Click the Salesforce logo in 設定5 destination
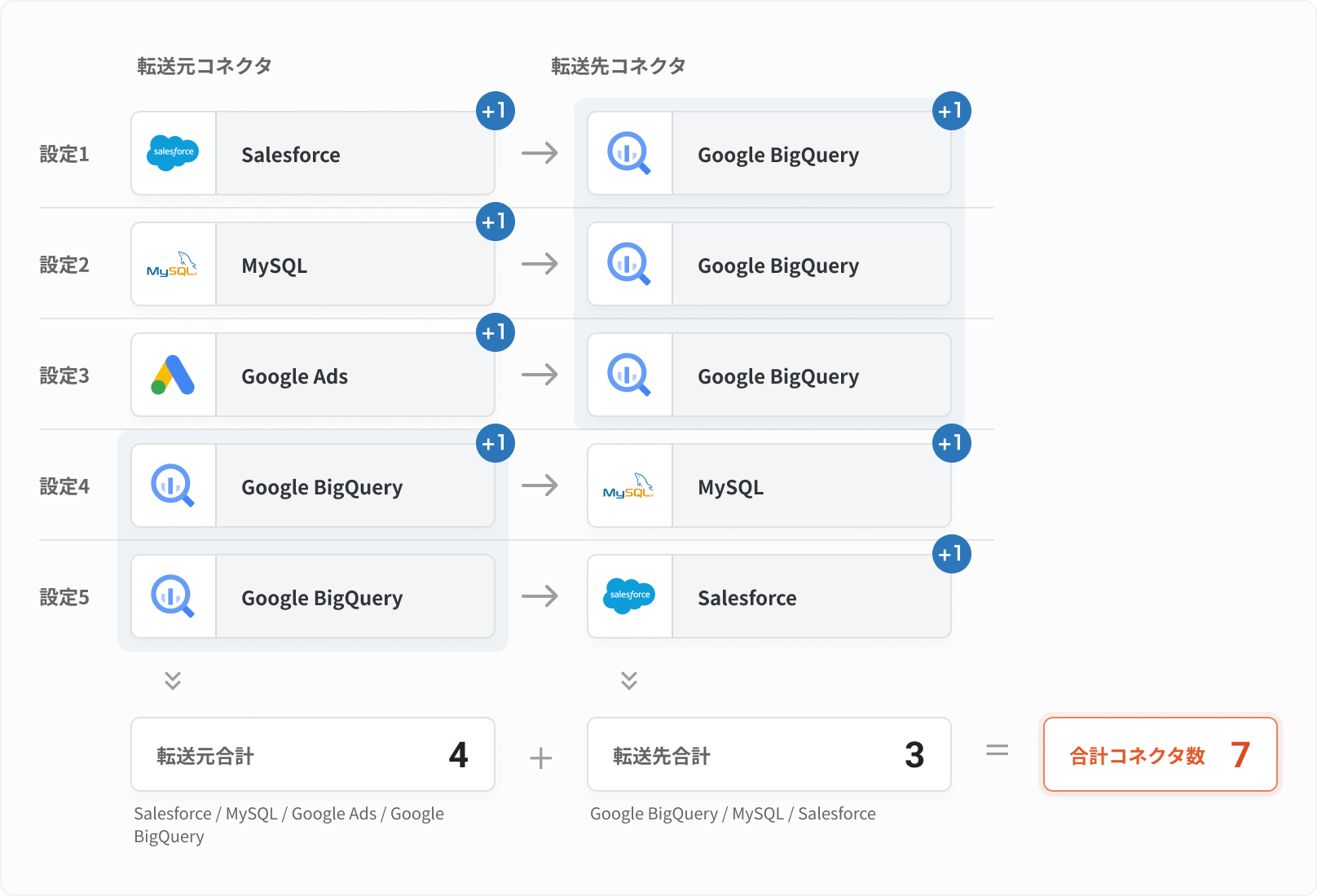 pos(629,595)
